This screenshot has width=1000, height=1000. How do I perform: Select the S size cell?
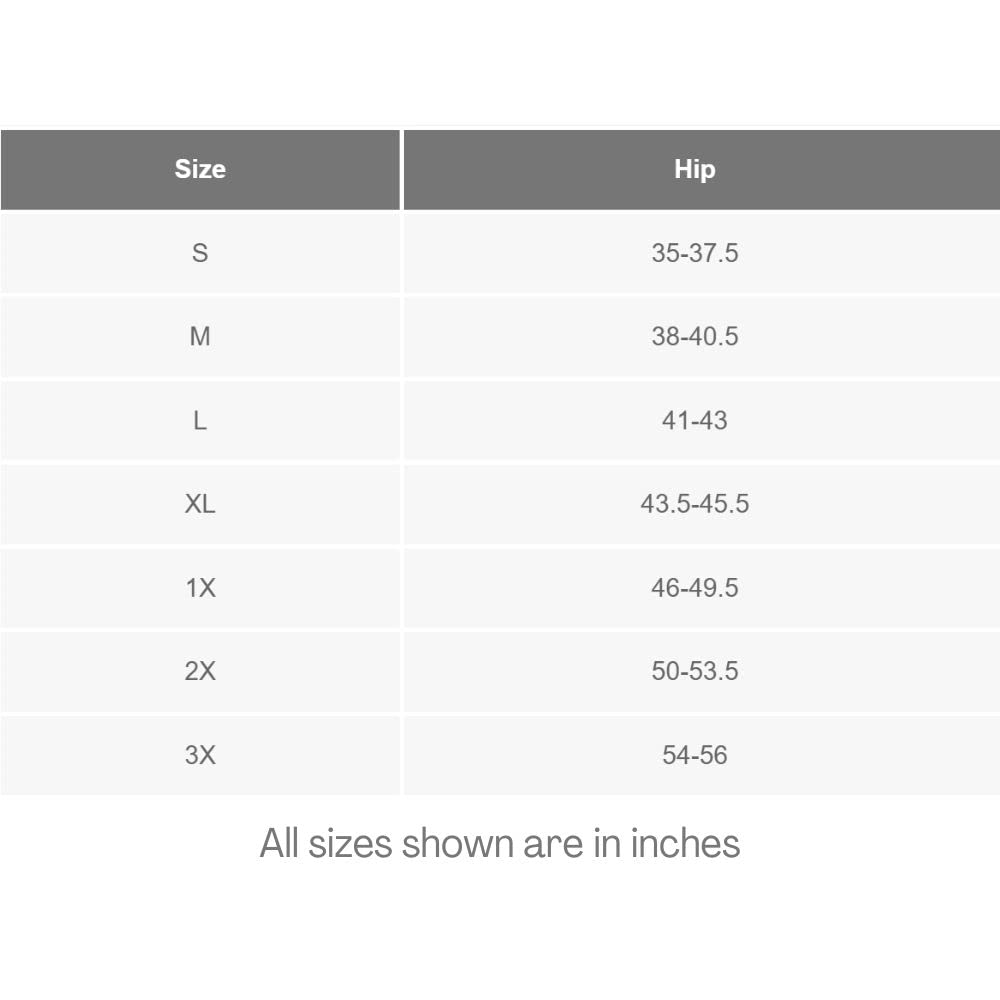pos(200,253)
